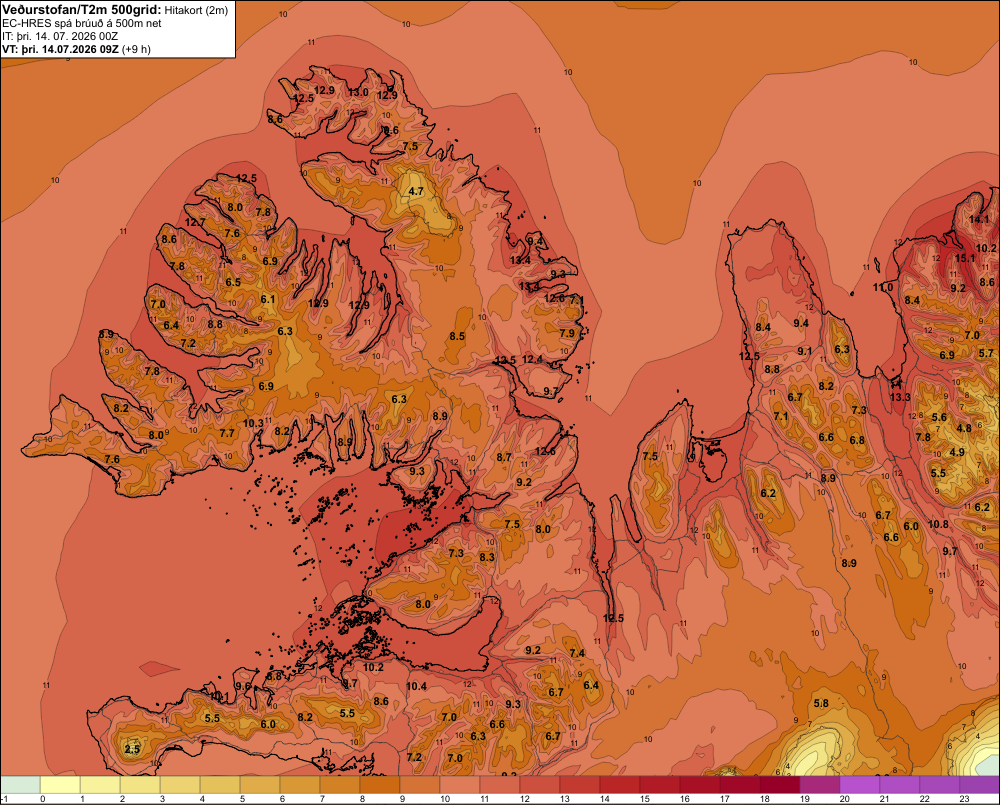1000x805 pixels.
Task: Click the 'EC-HRES spá brúuð á 500m net' line
Action: (x=82, y=24)
